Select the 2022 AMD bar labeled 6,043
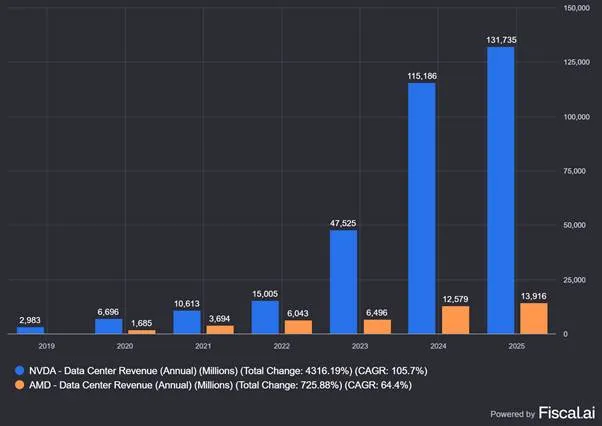Screen dimensions: 602x426 click(298, 327)
